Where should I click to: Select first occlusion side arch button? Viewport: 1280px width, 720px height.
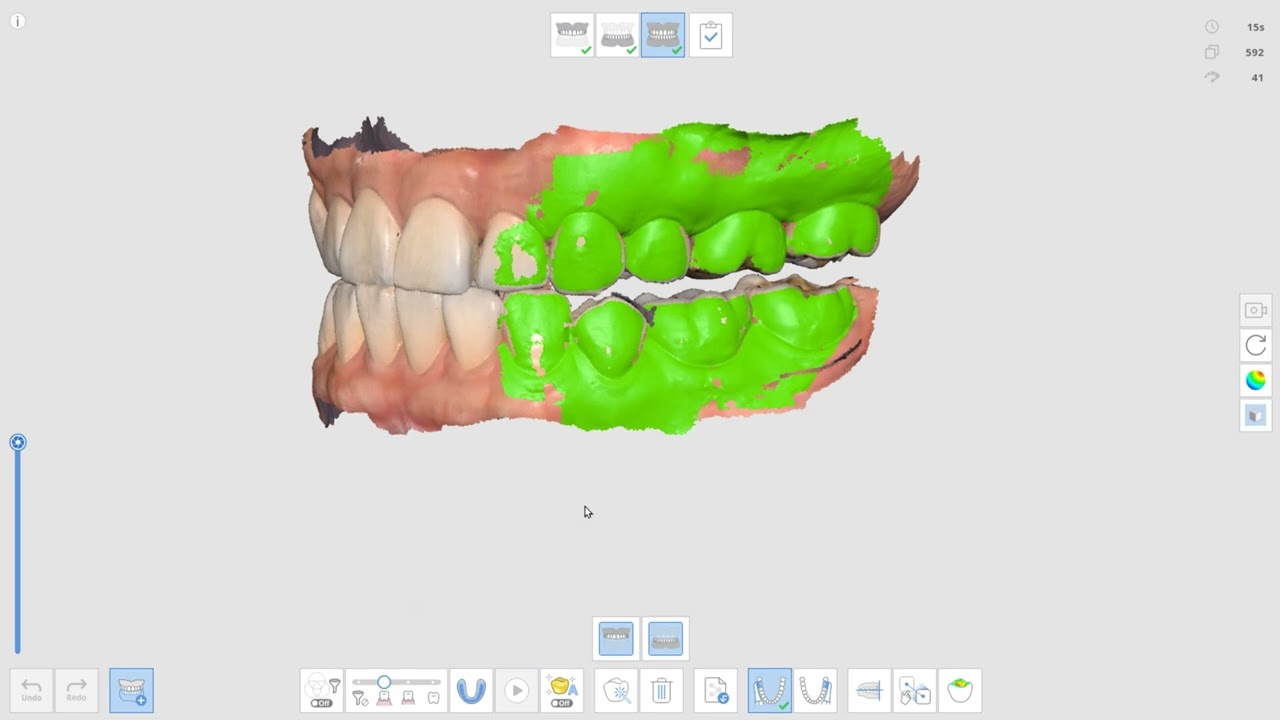coord(770,690)
